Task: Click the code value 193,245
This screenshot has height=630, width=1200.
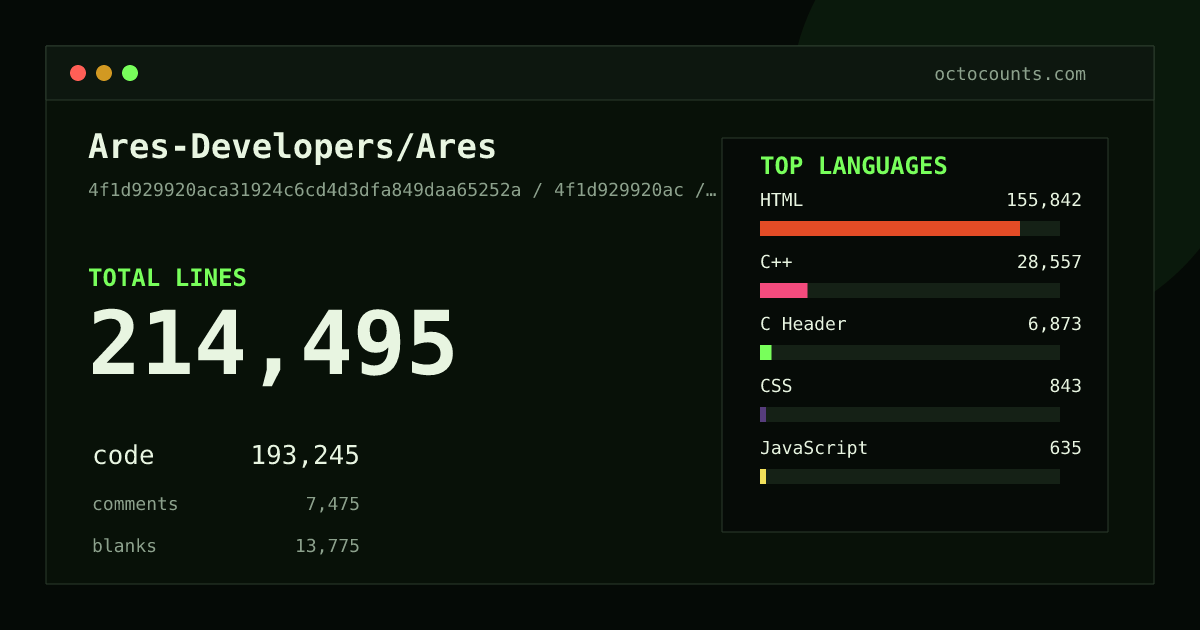Action: tap(305, 456)
